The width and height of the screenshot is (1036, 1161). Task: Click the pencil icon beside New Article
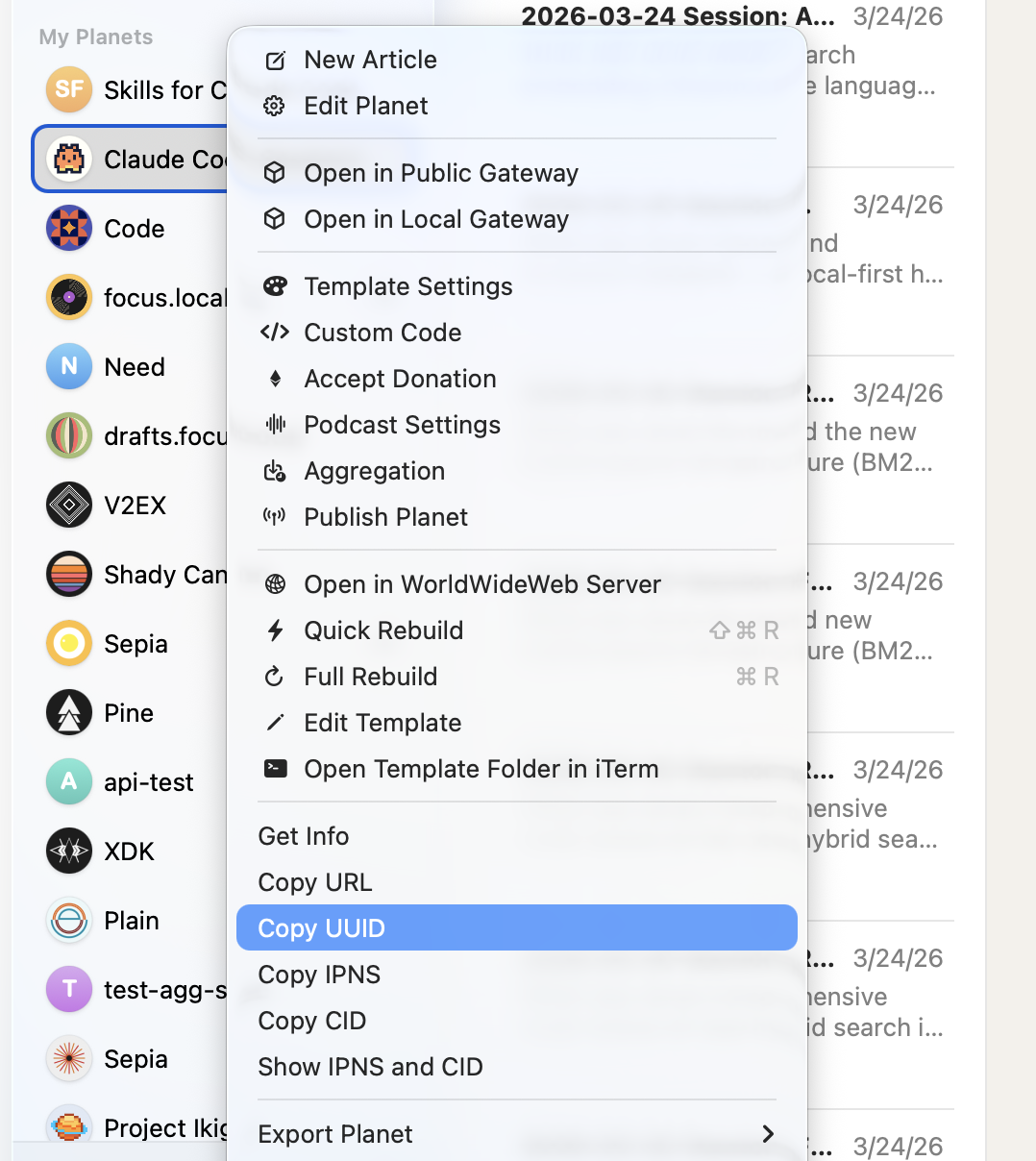275,61
